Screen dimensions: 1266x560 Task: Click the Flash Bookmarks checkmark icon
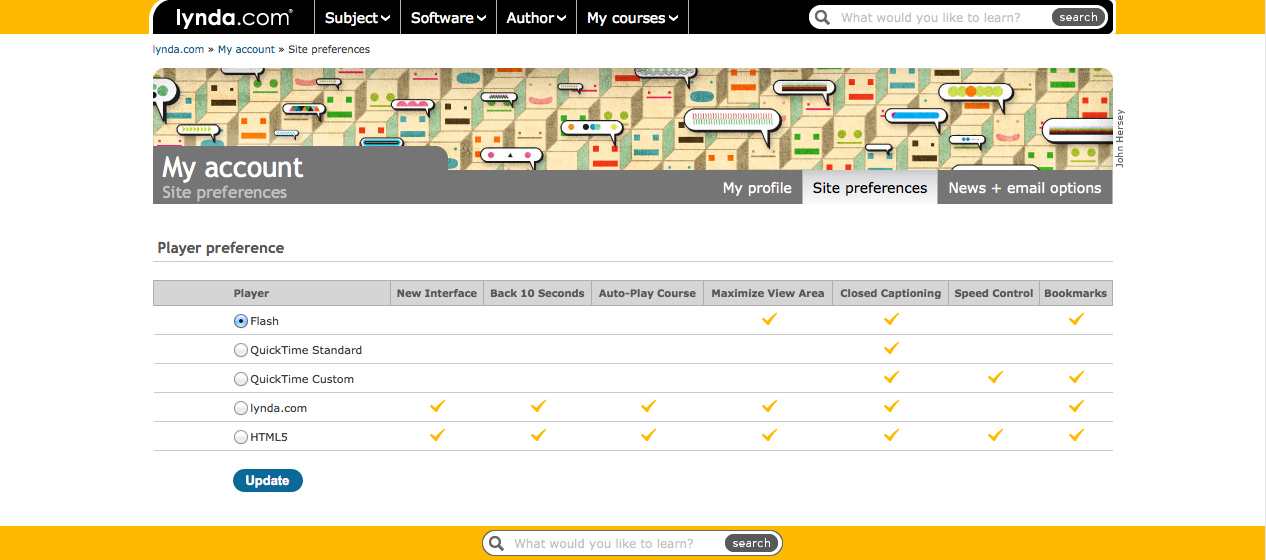pos(1076,320)
